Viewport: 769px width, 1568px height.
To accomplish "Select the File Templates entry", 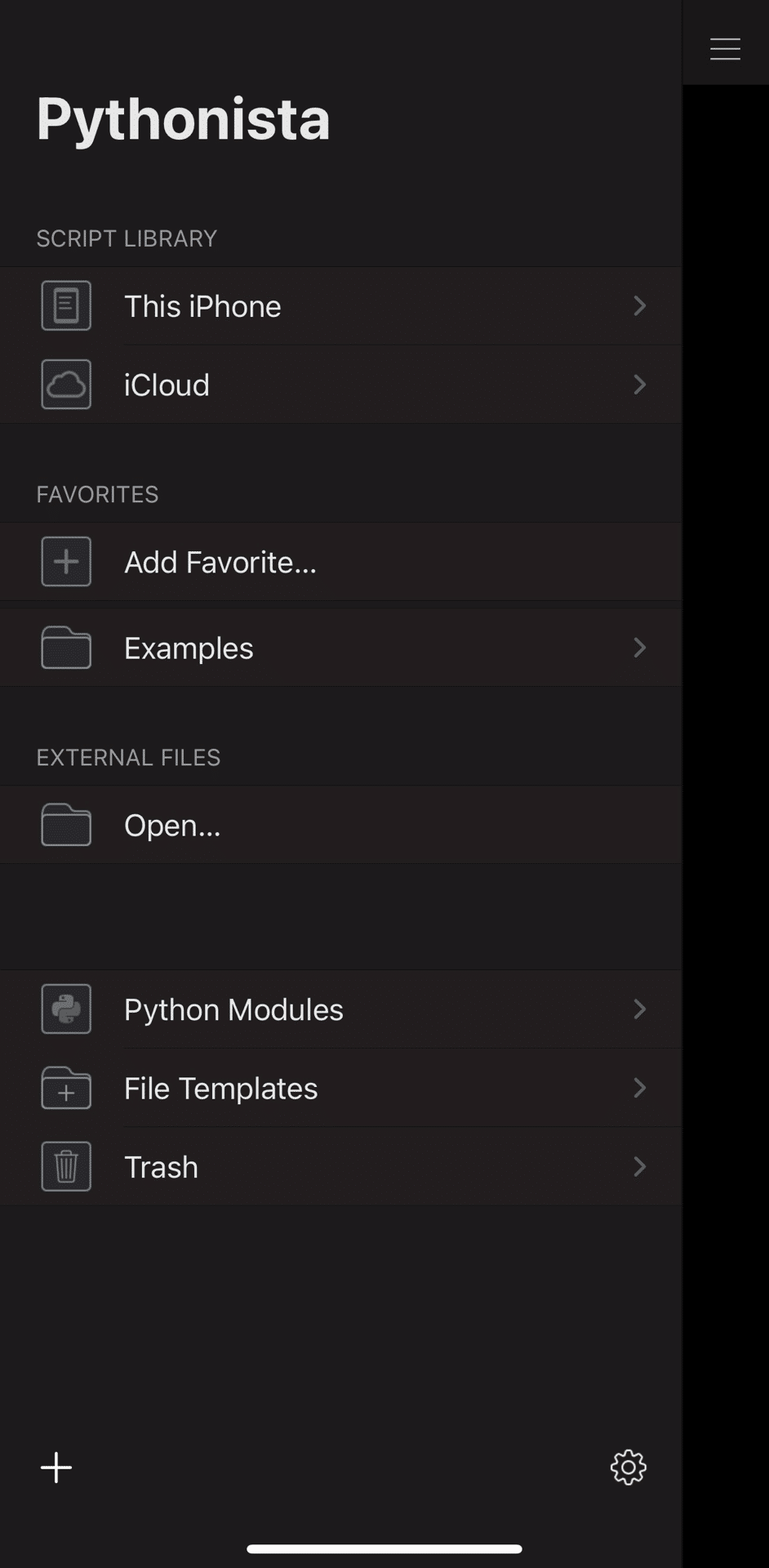I will [341, 1088].
